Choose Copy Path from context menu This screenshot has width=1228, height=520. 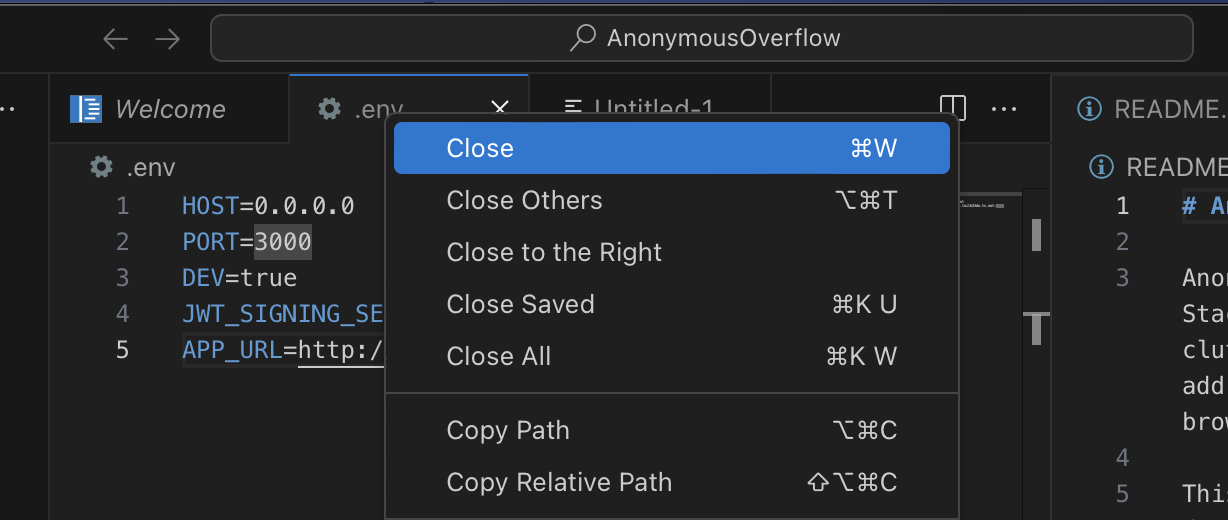click(x=672, y=430)
